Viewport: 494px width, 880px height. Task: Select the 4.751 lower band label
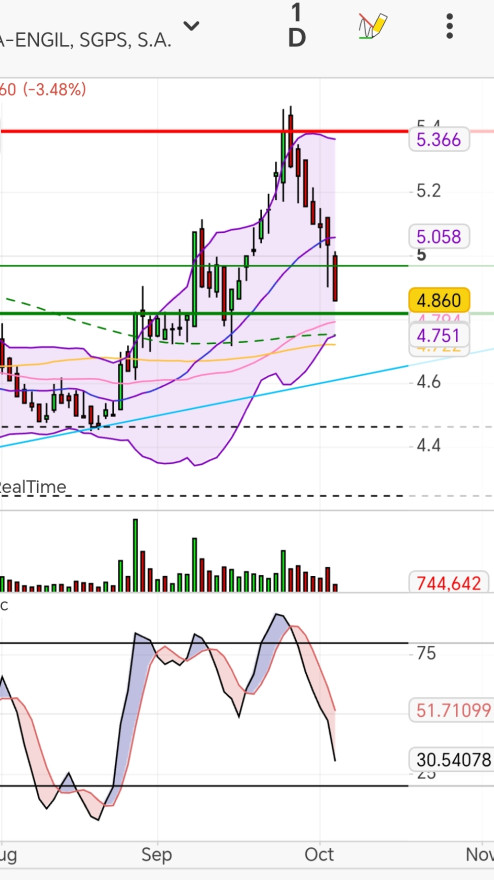[439, 336]
